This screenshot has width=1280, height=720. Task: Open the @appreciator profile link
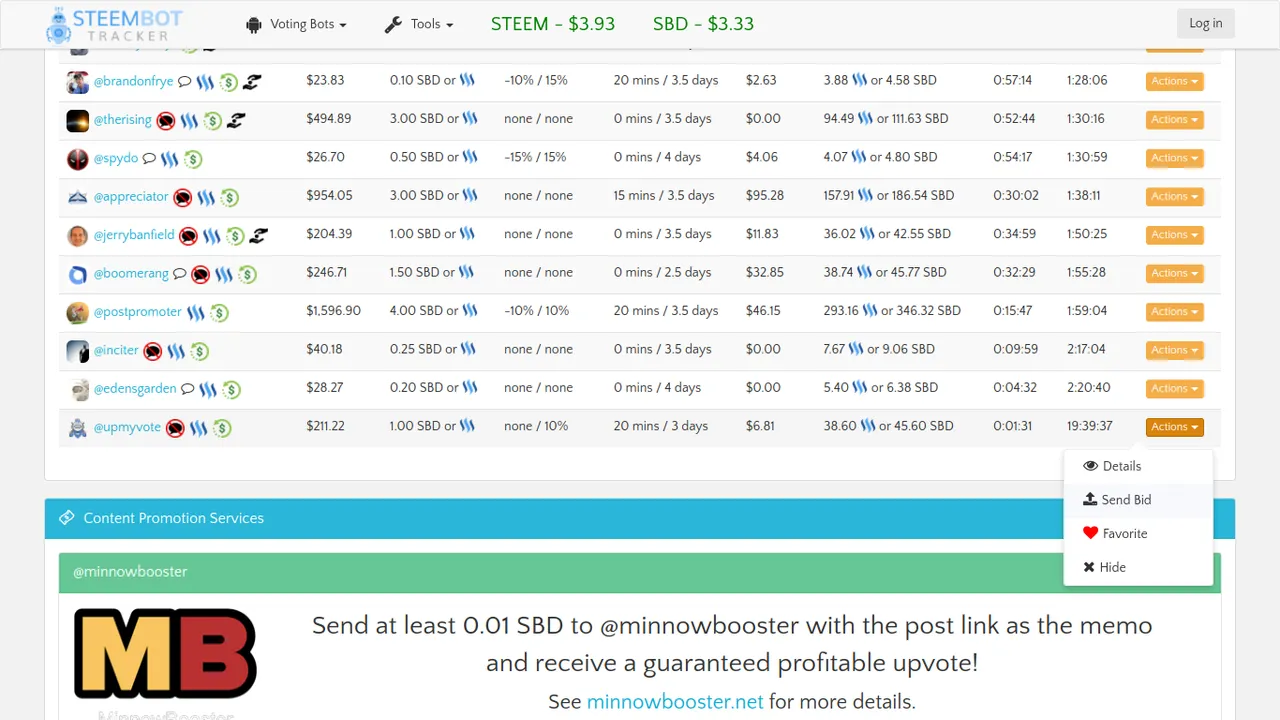tap(131, 197)
